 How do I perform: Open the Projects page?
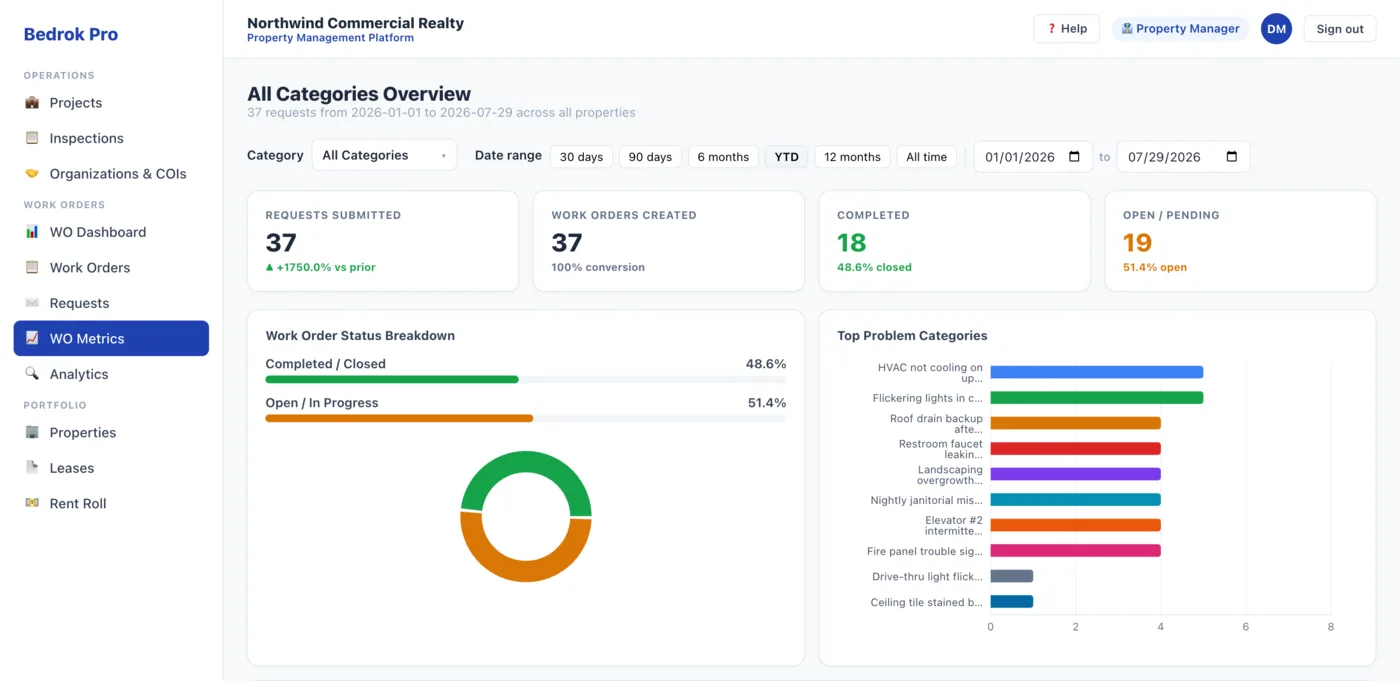[x=111, y=103]
